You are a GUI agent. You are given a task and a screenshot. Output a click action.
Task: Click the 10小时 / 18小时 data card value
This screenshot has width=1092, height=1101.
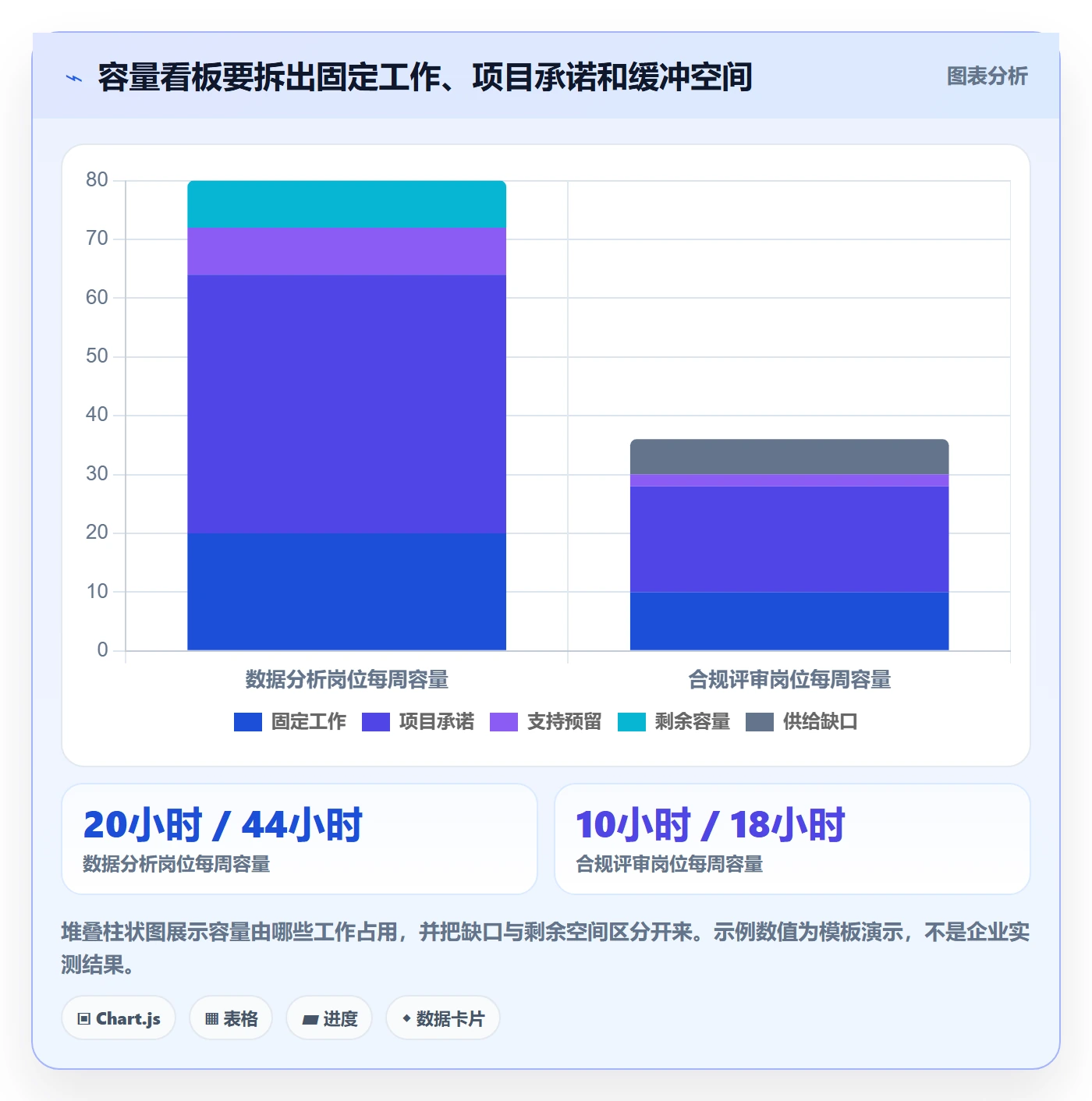(x=711, y=825)
